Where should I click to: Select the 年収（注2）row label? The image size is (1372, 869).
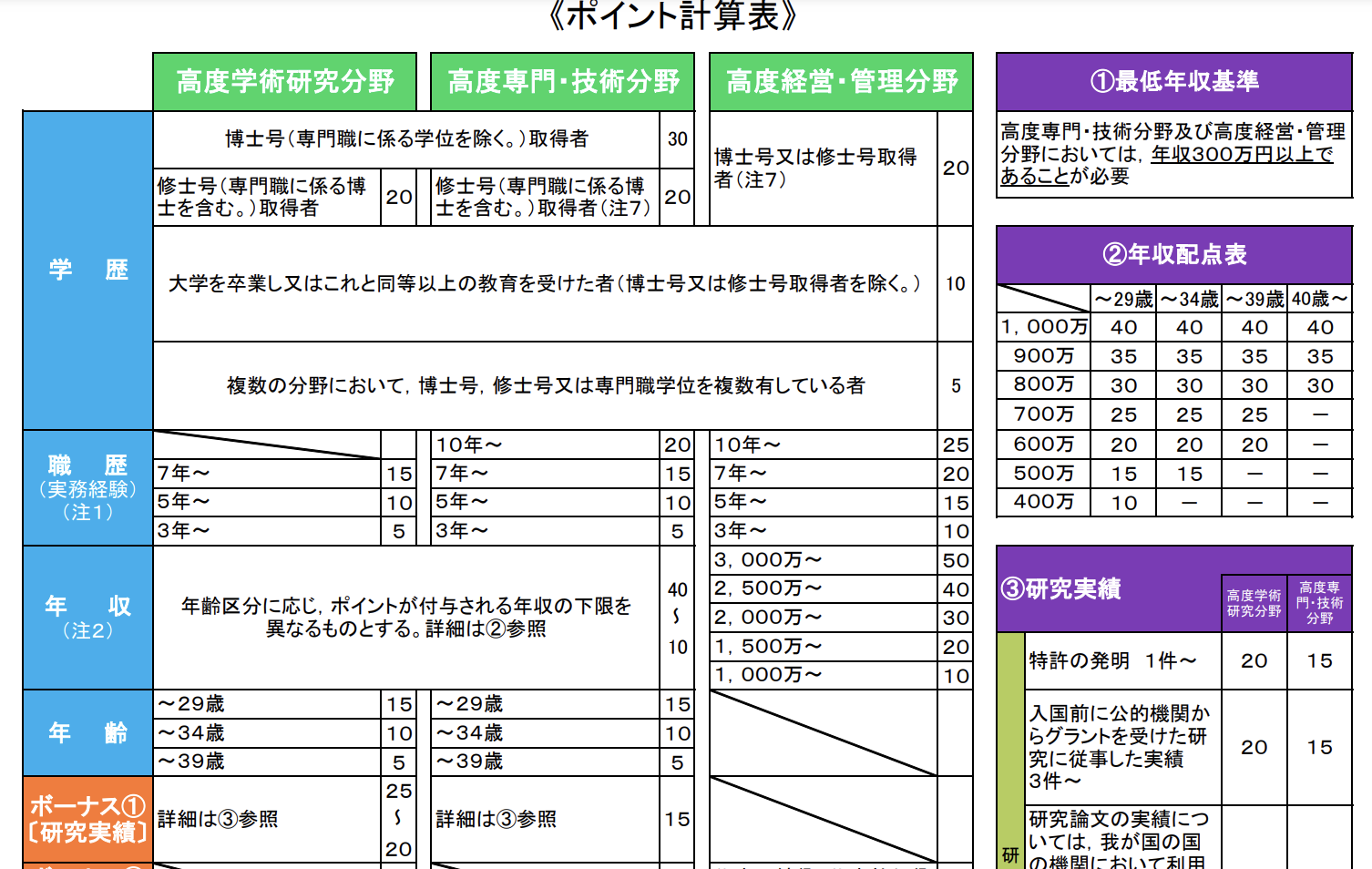coord(88,618)
